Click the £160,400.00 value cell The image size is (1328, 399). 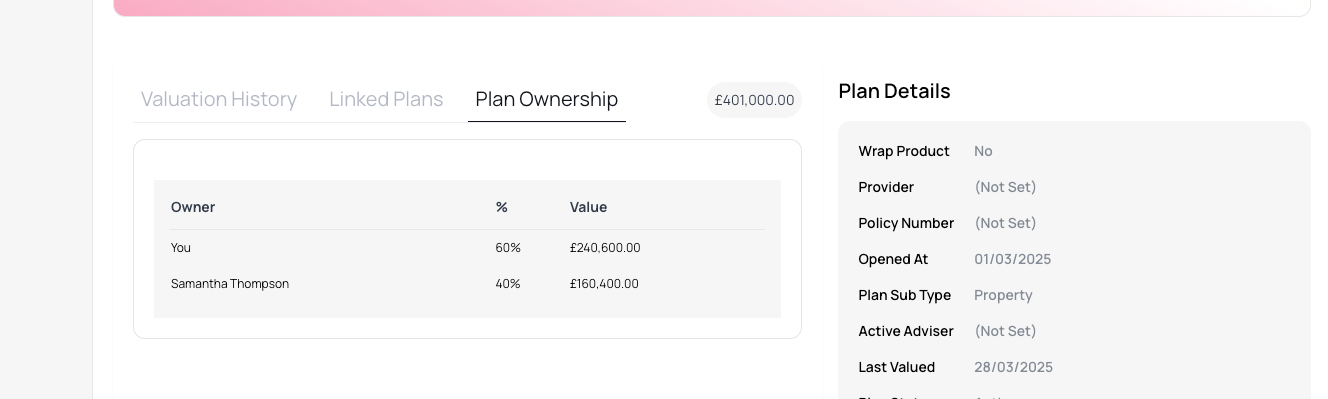pyautogui.click(x=604, y=284)
